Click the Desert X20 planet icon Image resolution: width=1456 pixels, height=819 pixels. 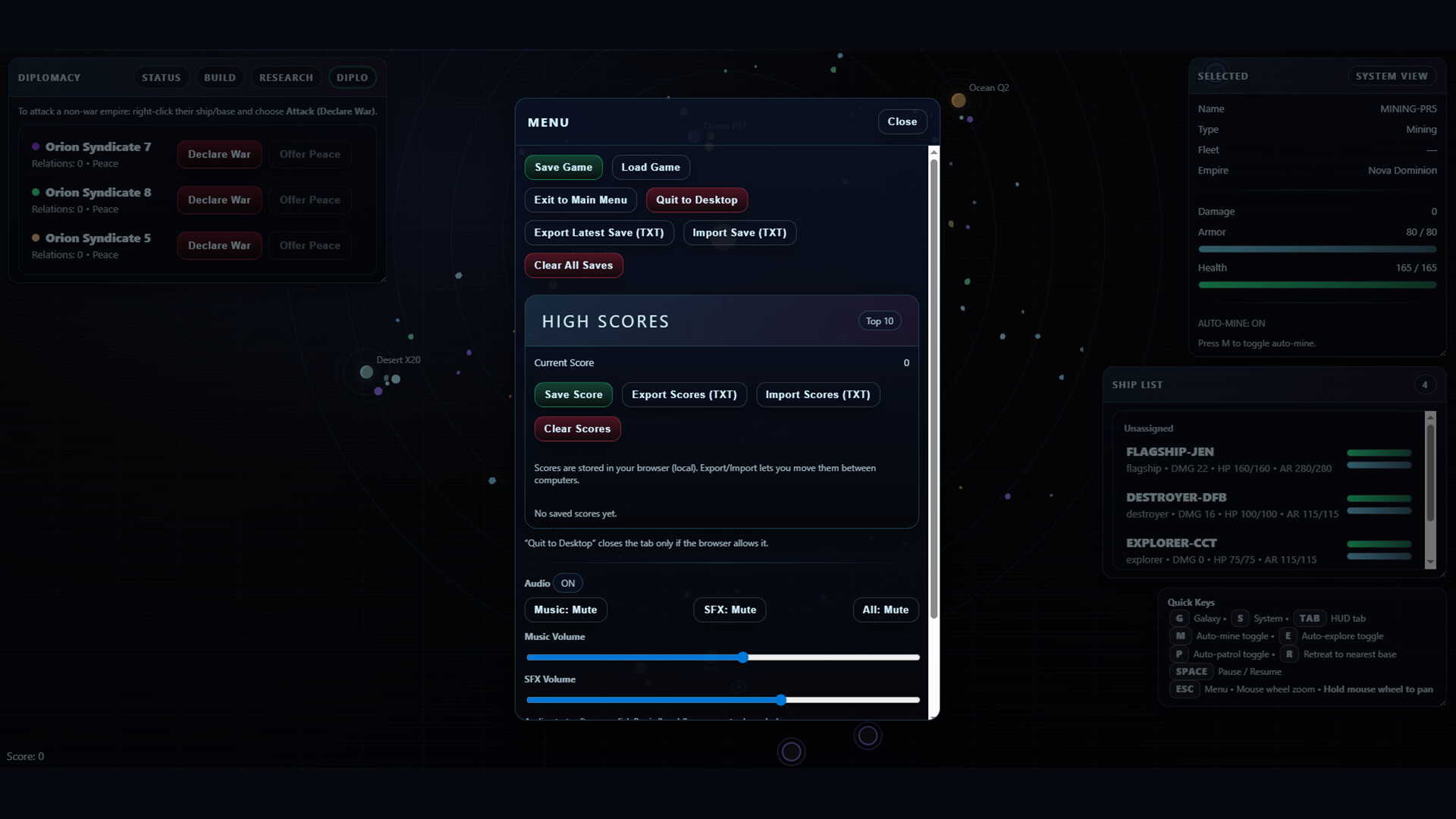[366, 372]
